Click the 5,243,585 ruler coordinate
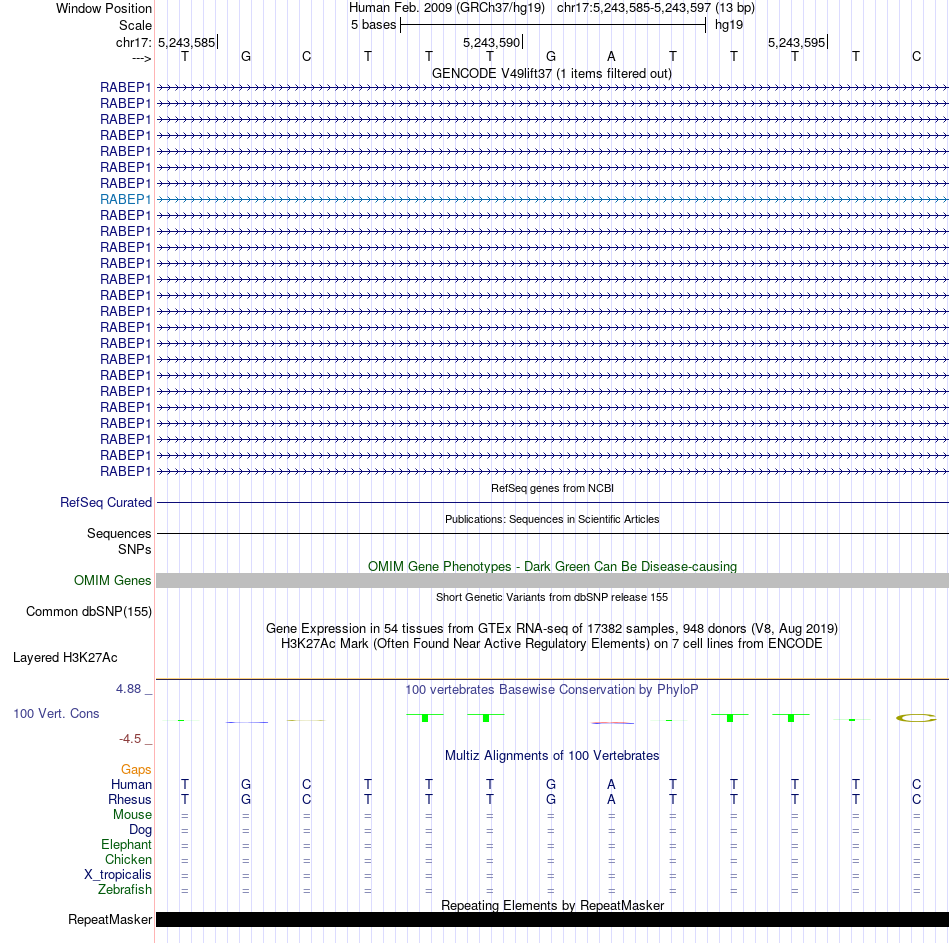 tap(187, 42)
